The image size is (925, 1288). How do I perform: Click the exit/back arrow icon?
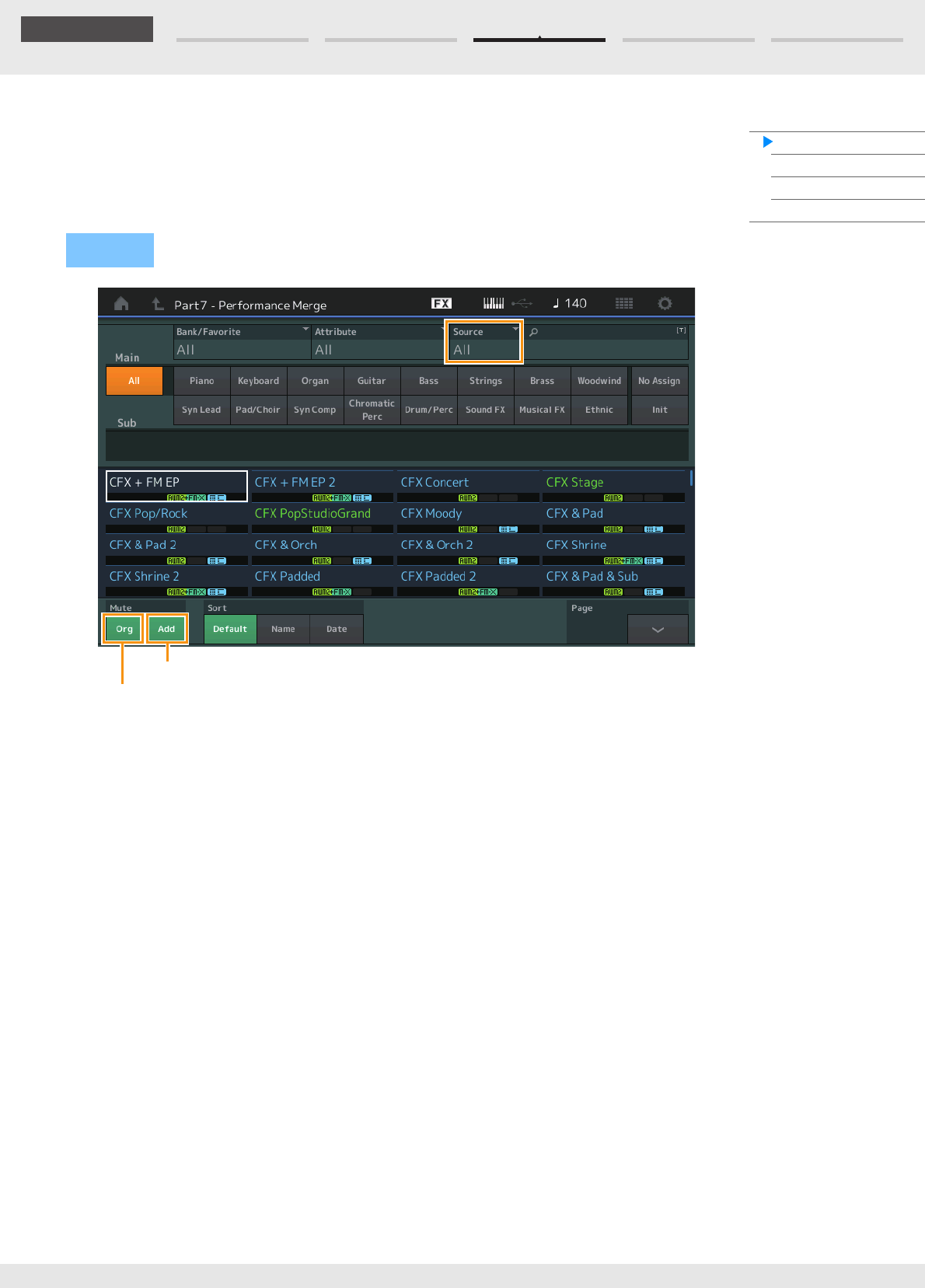[157, 303]
